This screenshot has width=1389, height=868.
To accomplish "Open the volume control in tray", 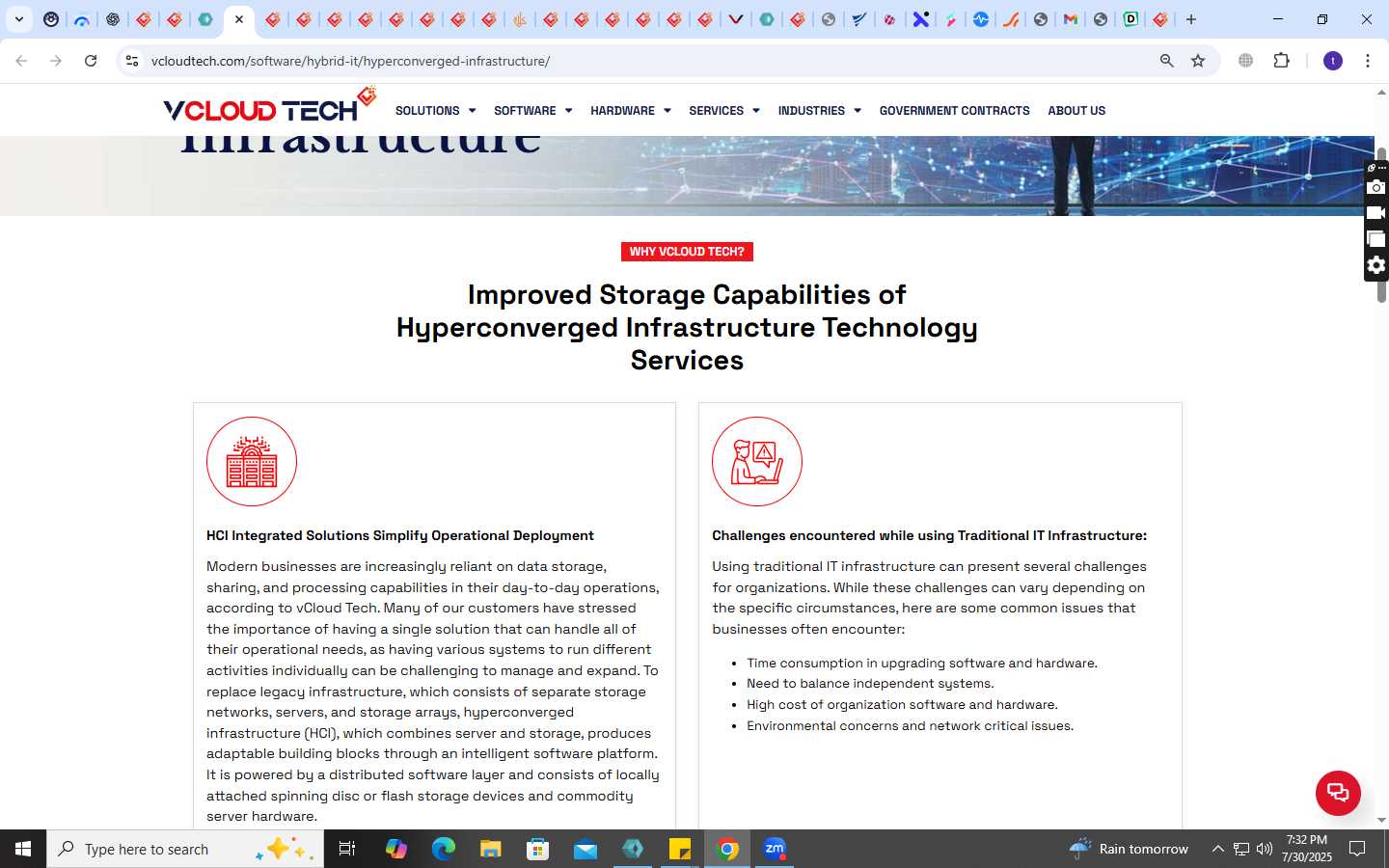I will (x=1265, y=849).
